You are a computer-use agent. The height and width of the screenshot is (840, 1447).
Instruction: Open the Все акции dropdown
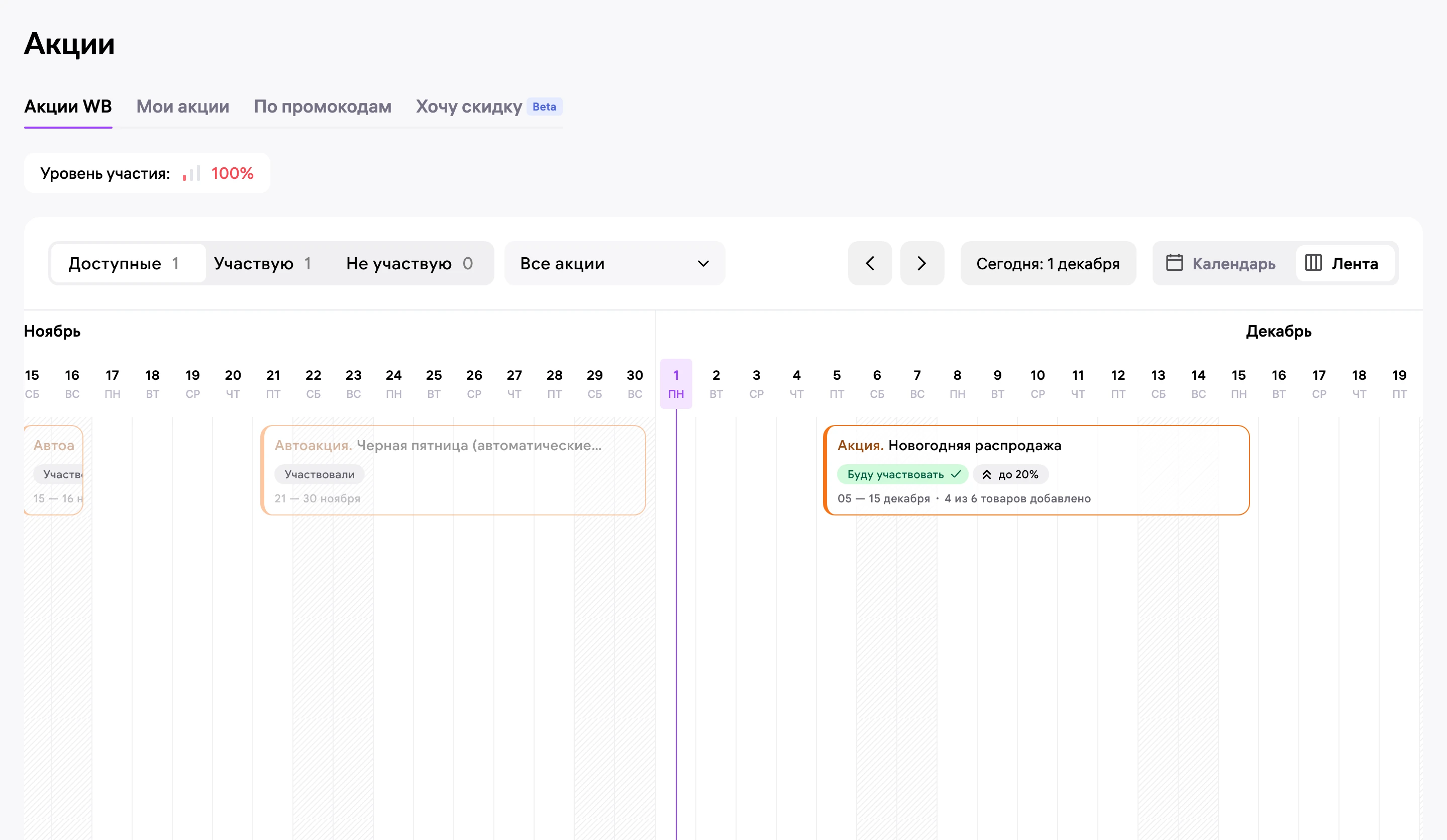coord(614,264)
